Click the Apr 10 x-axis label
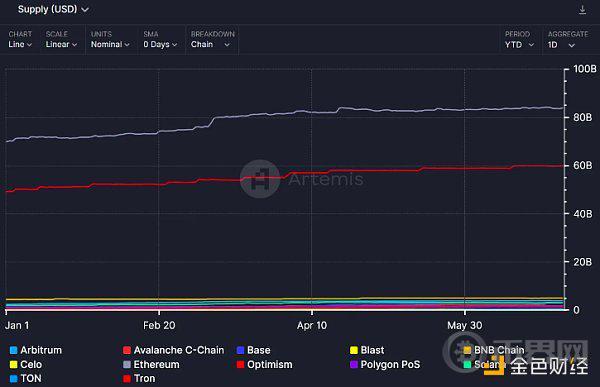This screenshot has width=600, height=387. coord(312,325)
